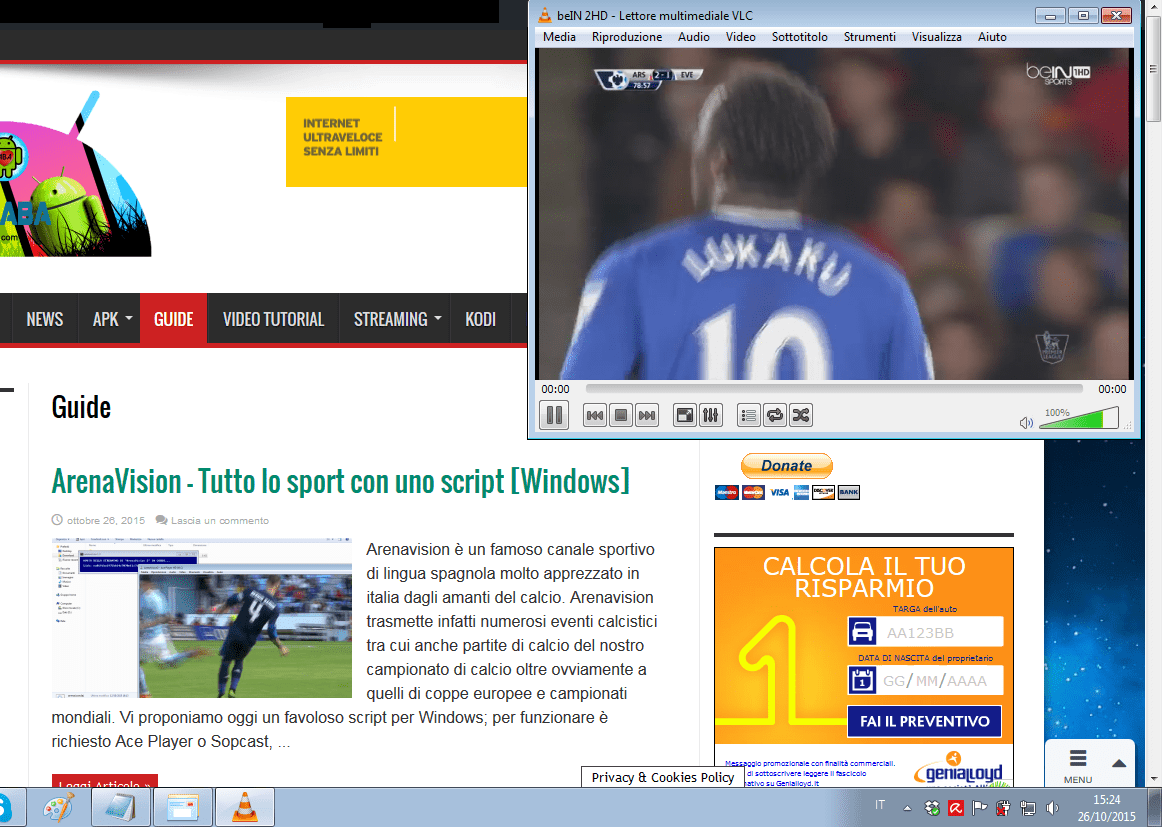Open the network connection tray icon
1162x827 pixels.
(1027, 808)
